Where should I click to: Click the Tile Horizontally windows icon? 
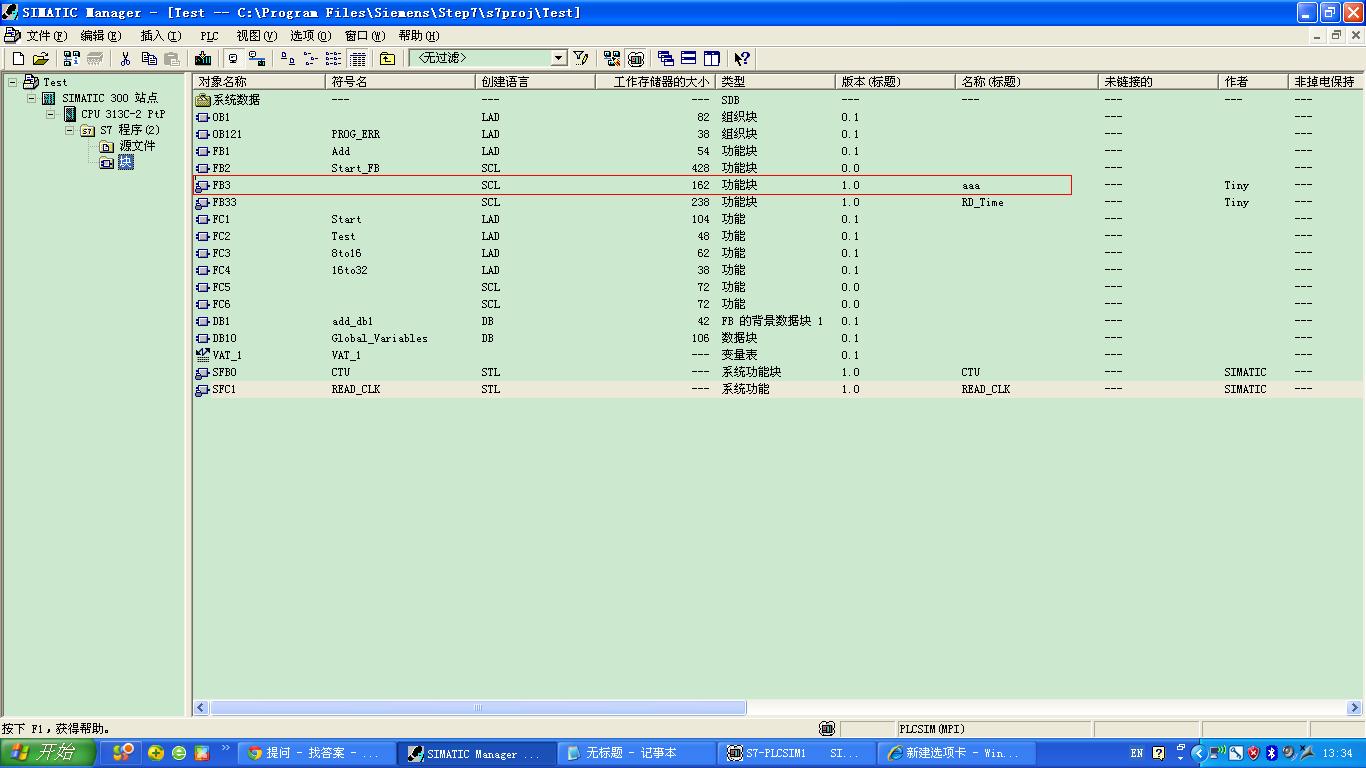pos(689,59)
